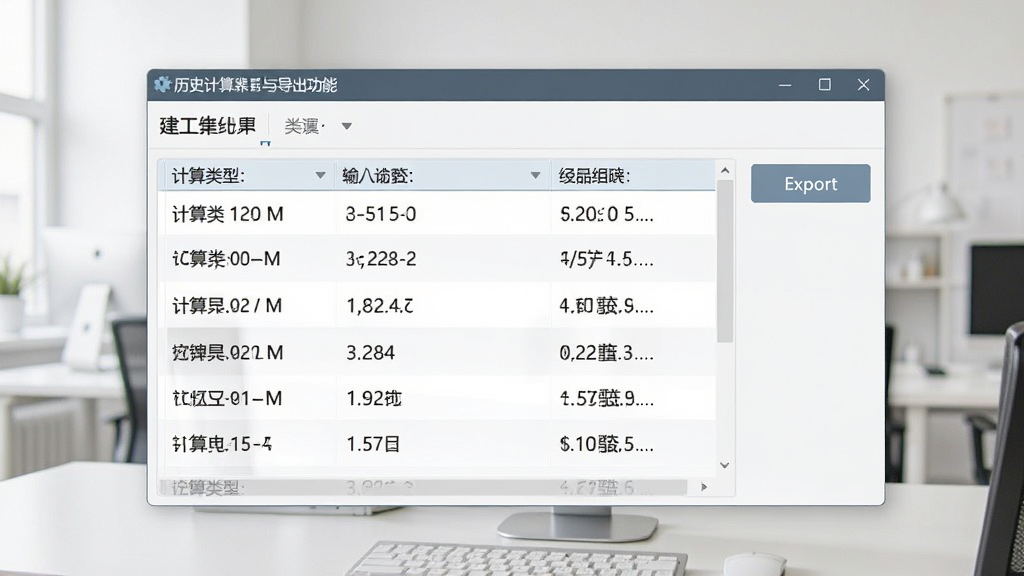Select the cell beginning with "1.57"

point(443,445)
